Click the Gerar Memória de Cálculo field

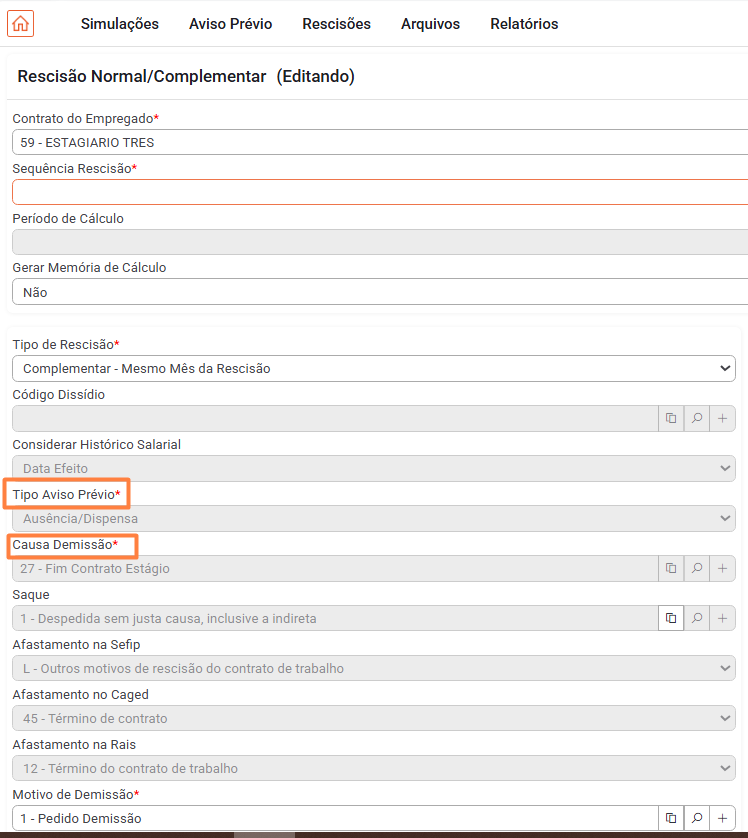pyautogui.click(x=380, y=292)
